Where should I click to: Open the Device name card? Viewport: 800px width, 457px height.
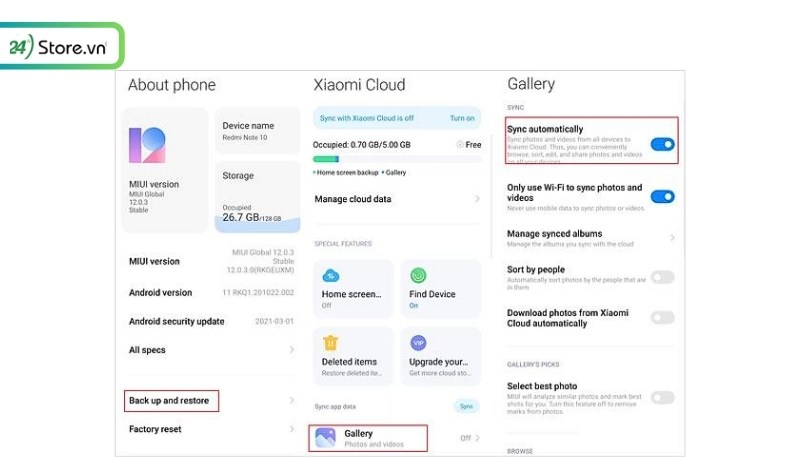tap(258, 131)
